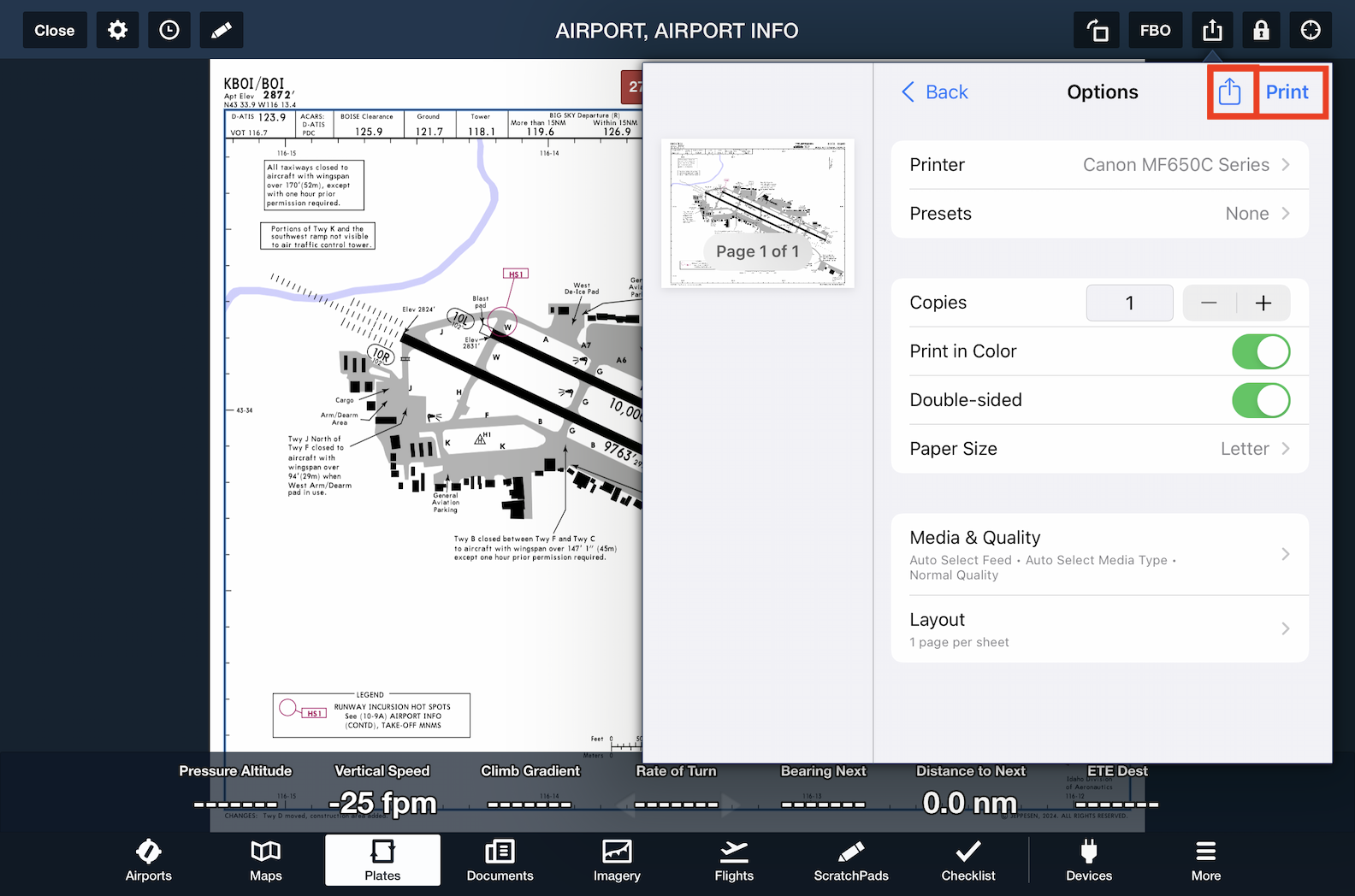Viewport: 1355px width, 896px height.
Task: Disable the Print in Color switch
Action: (1260, 351)
